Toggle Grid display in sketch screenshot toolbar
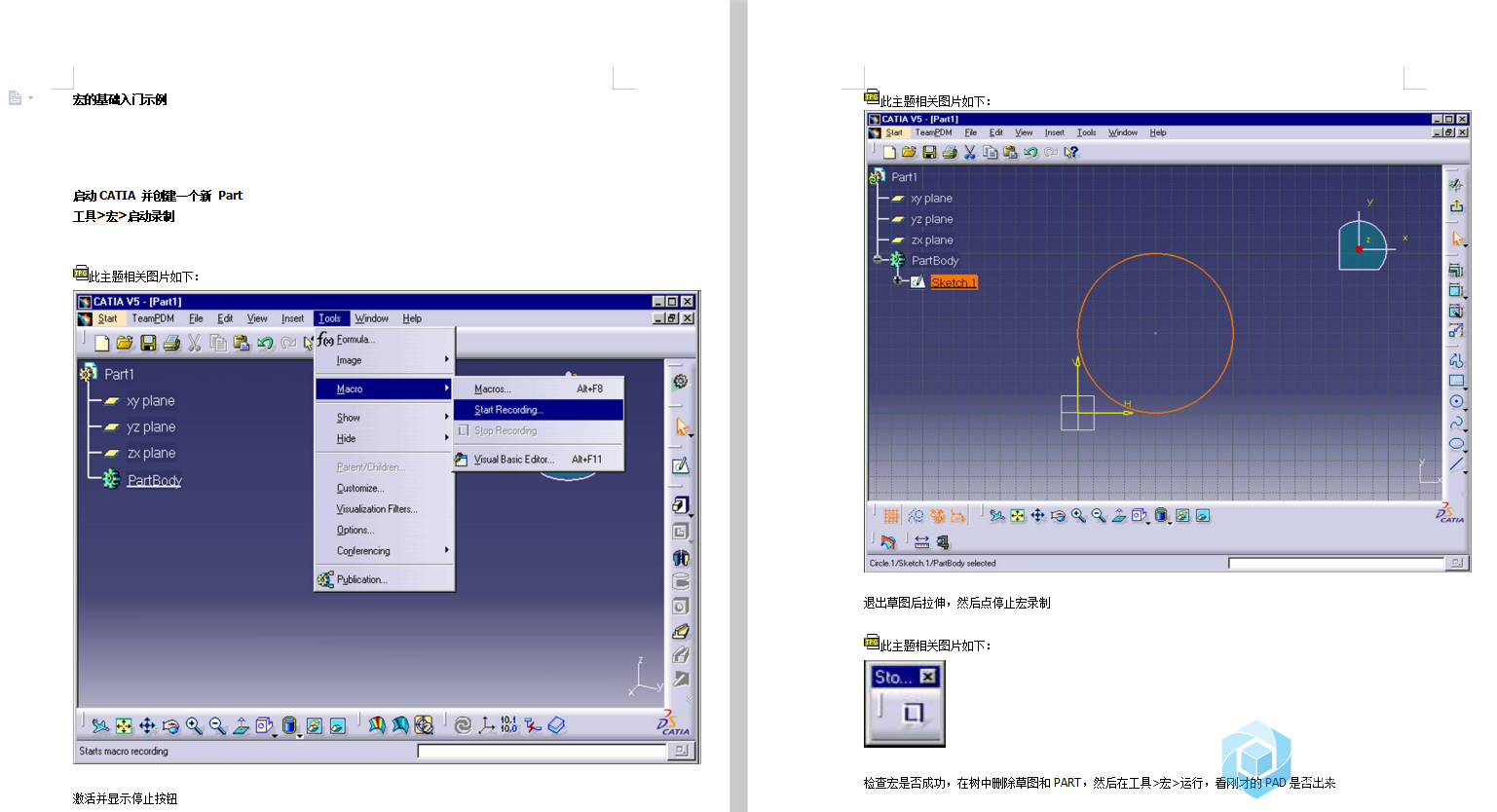Screen dimensions: 1497x812 pyautogui.click(x=891, y=516)
